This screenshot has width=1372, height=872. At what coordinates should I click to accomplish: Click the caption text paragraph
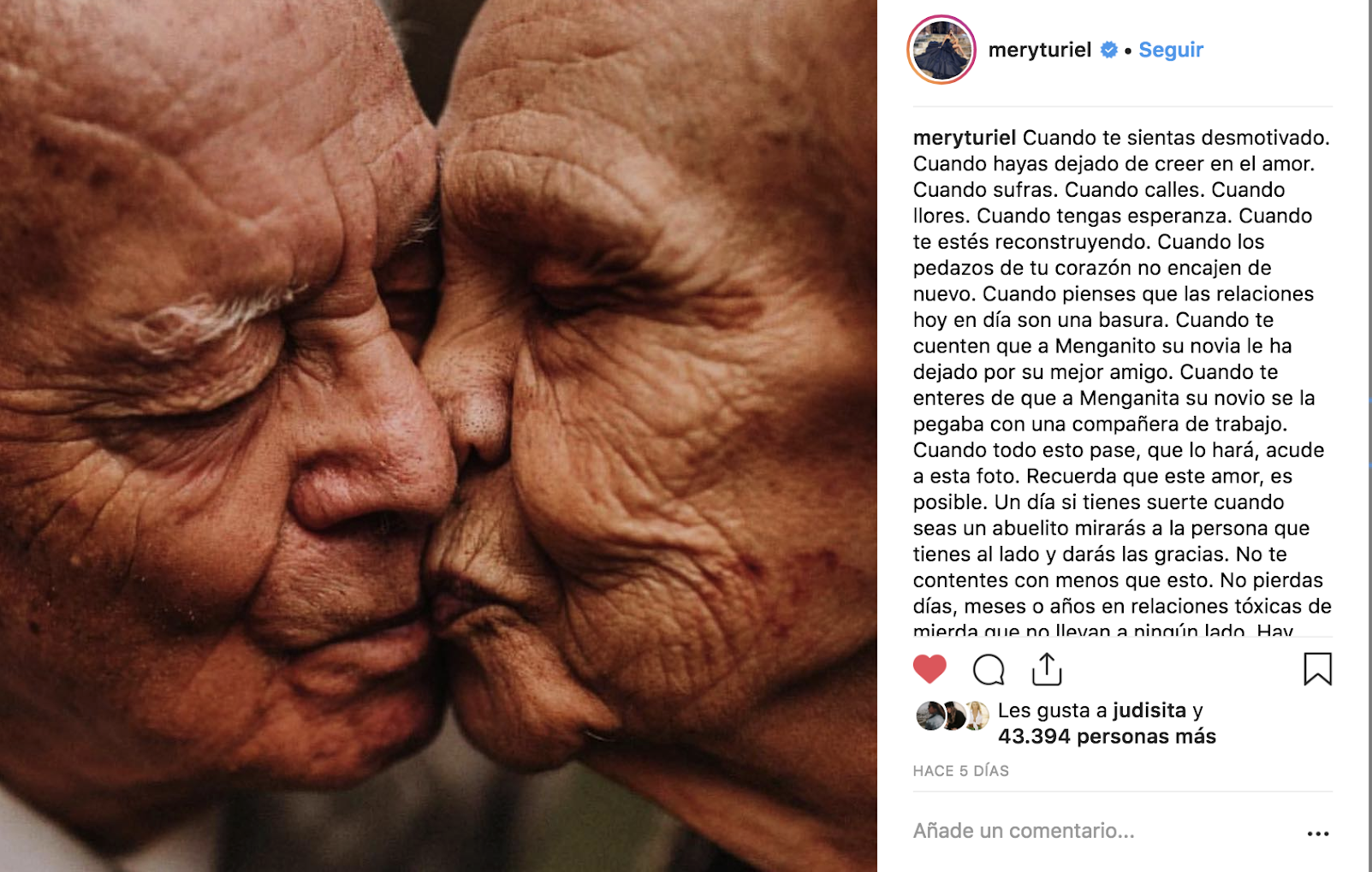[x=1122, y=384]
